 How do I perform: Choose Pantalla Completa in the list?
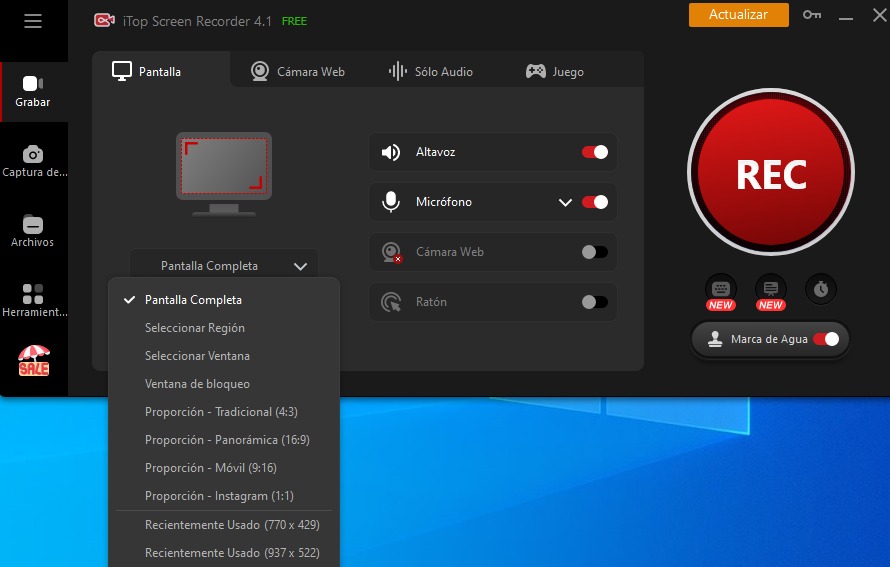224,300
